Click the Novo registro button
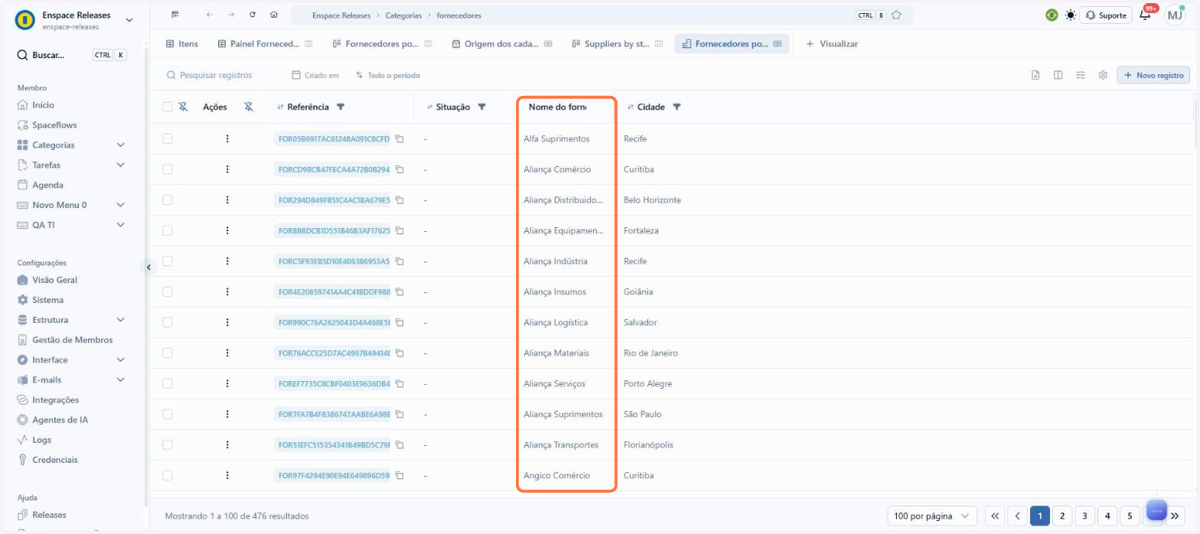This screenshot has width=1200, height=534. [x=1153, y=75]
